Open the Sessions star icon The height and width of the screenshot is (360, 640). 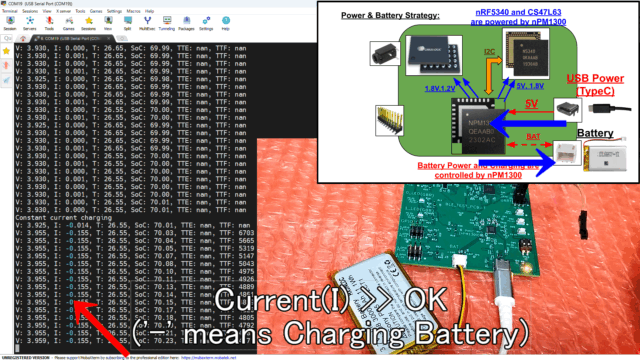88,23
